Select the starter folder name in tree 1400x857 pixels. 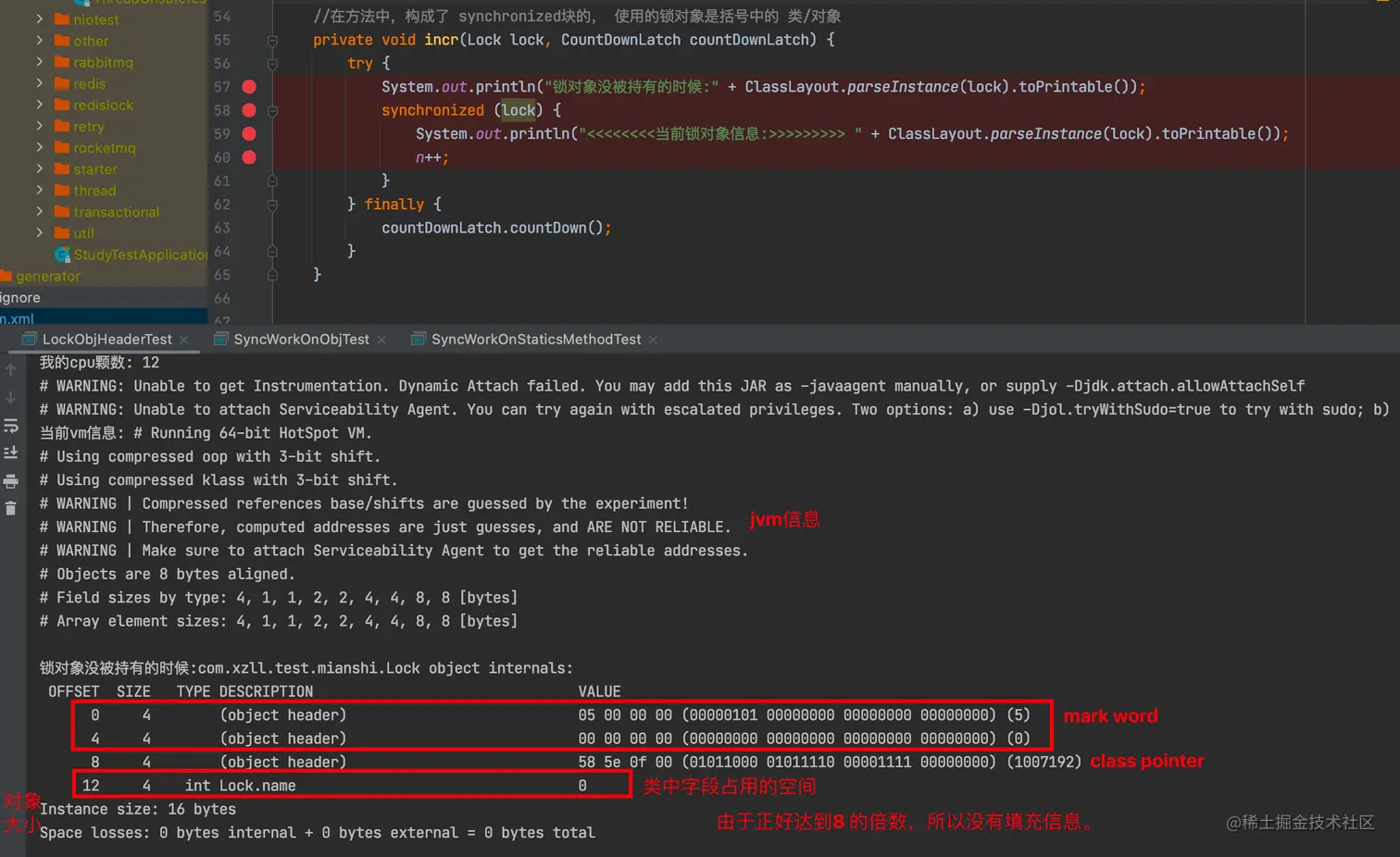pos(95,169)
